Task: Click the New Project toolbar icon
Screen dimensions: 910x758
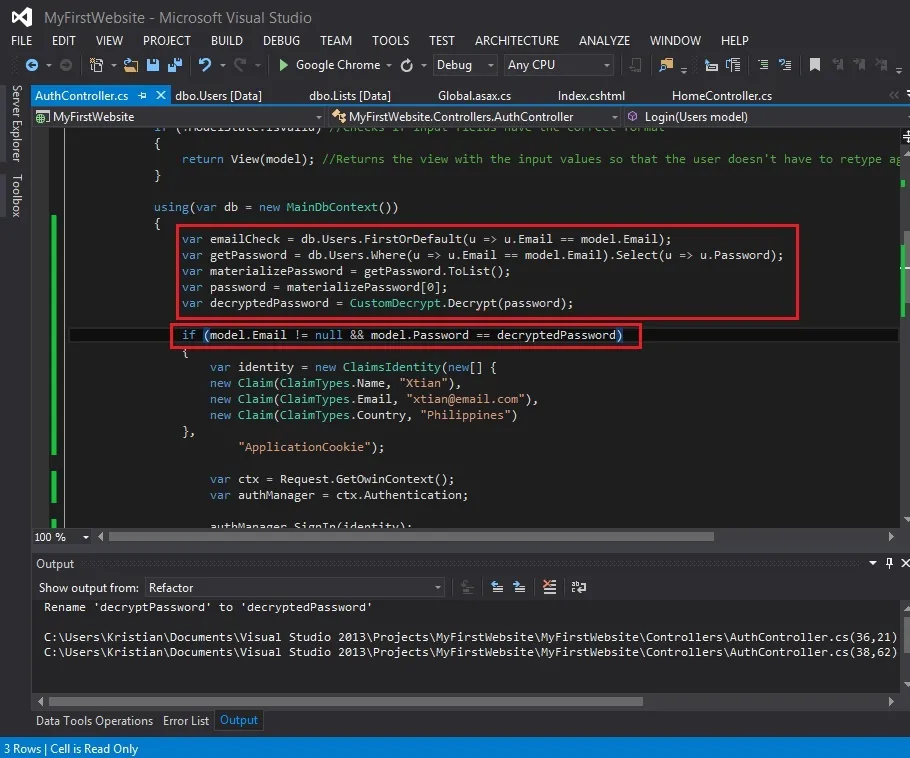Action: [96, 65]
